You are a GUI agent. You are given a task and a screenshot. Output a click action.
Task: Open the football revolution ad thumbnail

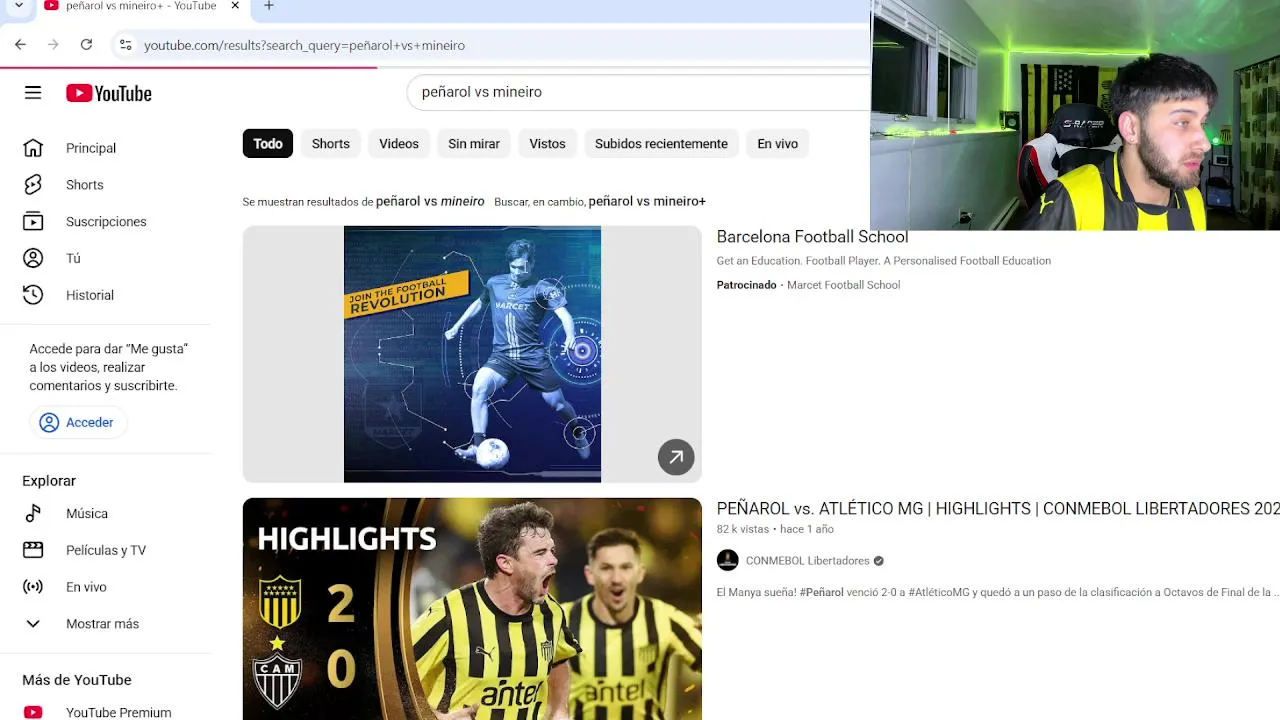click(472, 354)
